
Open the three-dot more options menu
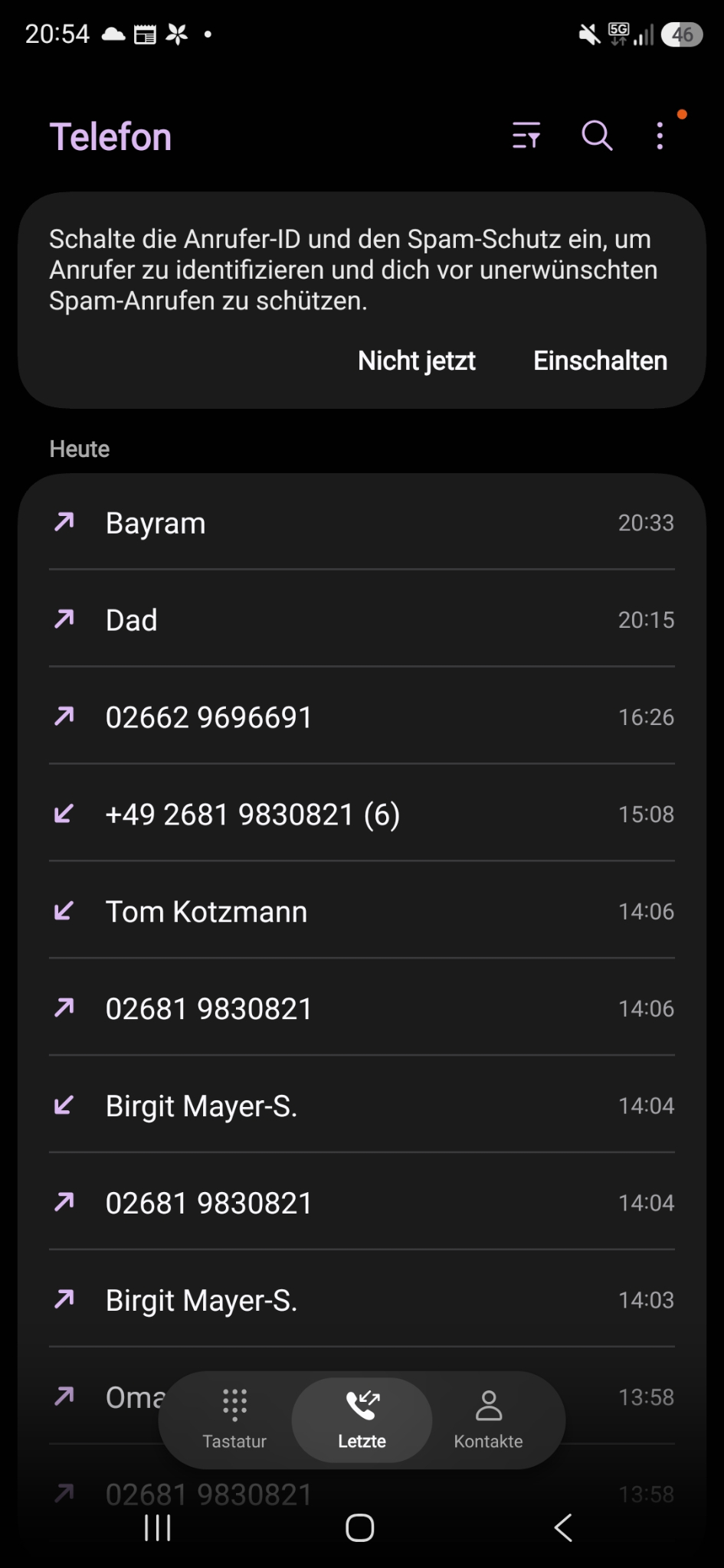click(660, 136)
